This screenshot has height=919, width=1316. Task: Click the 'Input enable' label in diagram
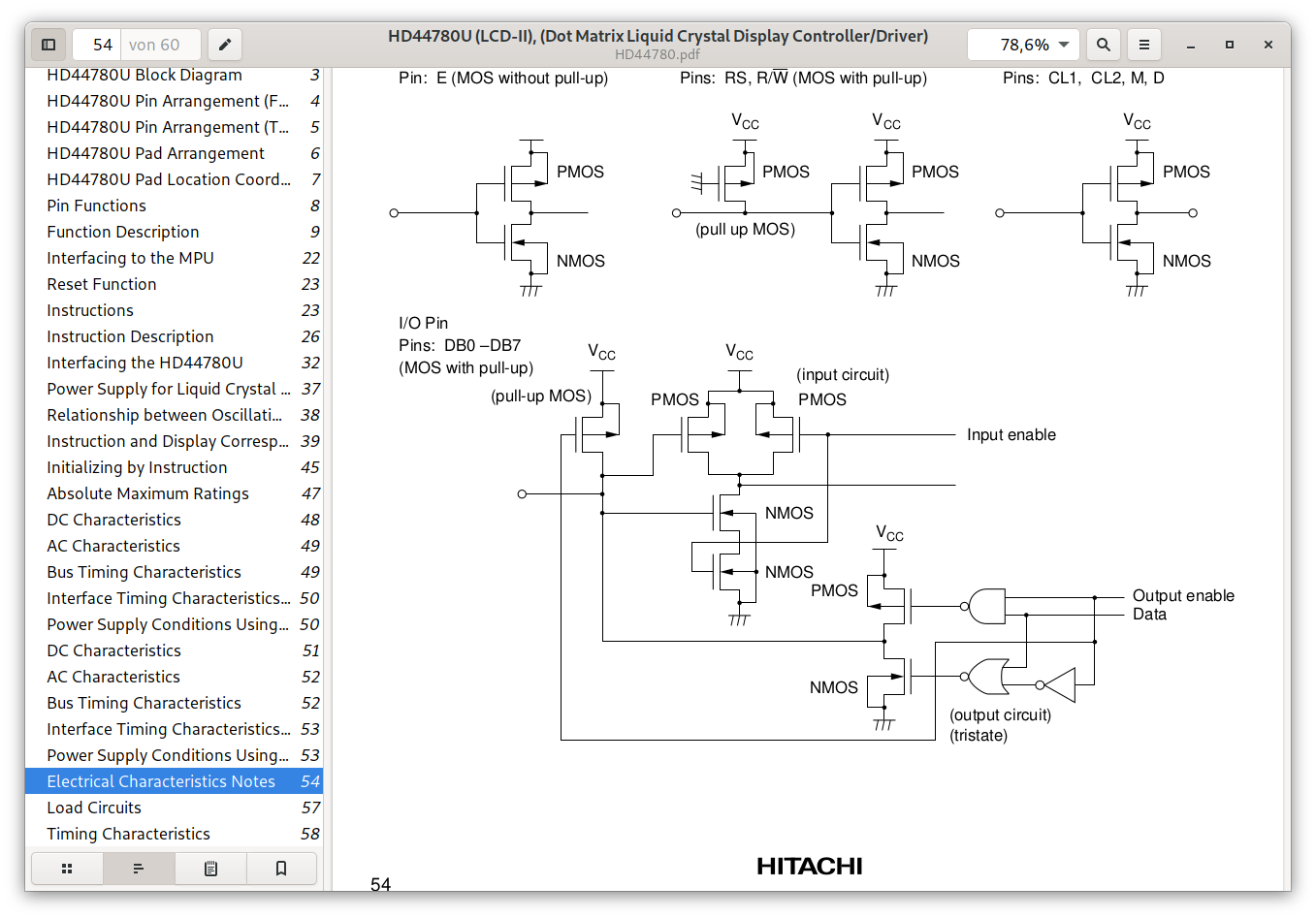click(x=1011, y=435)
